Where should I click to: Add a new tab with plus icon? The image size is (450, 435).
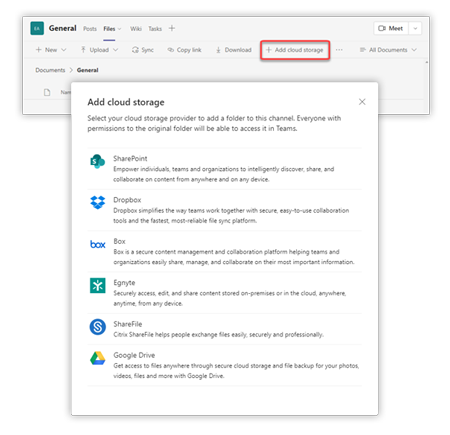coord(172,28)
